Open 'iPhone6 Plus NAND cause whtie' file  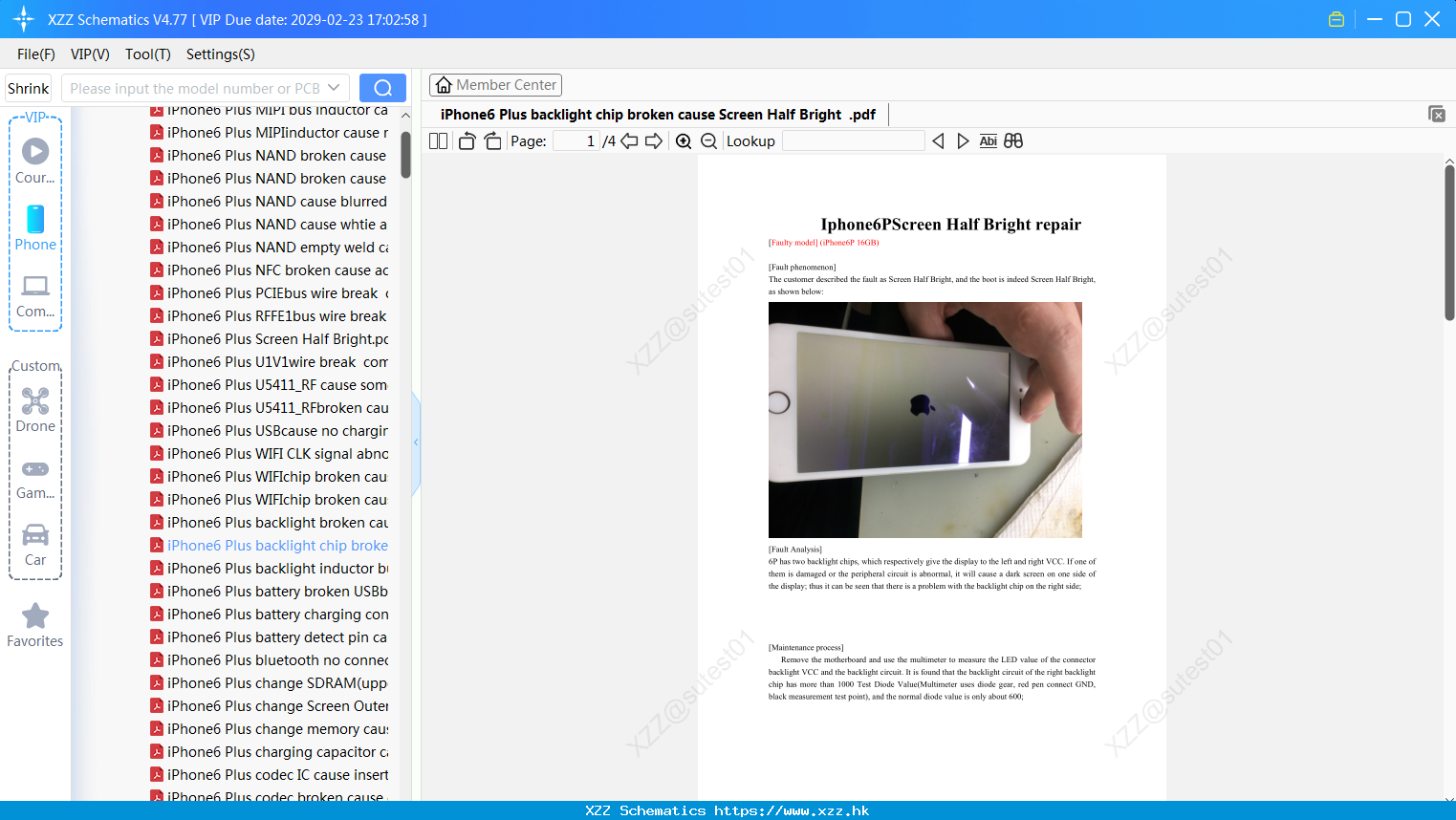click(x=270, y=225)
